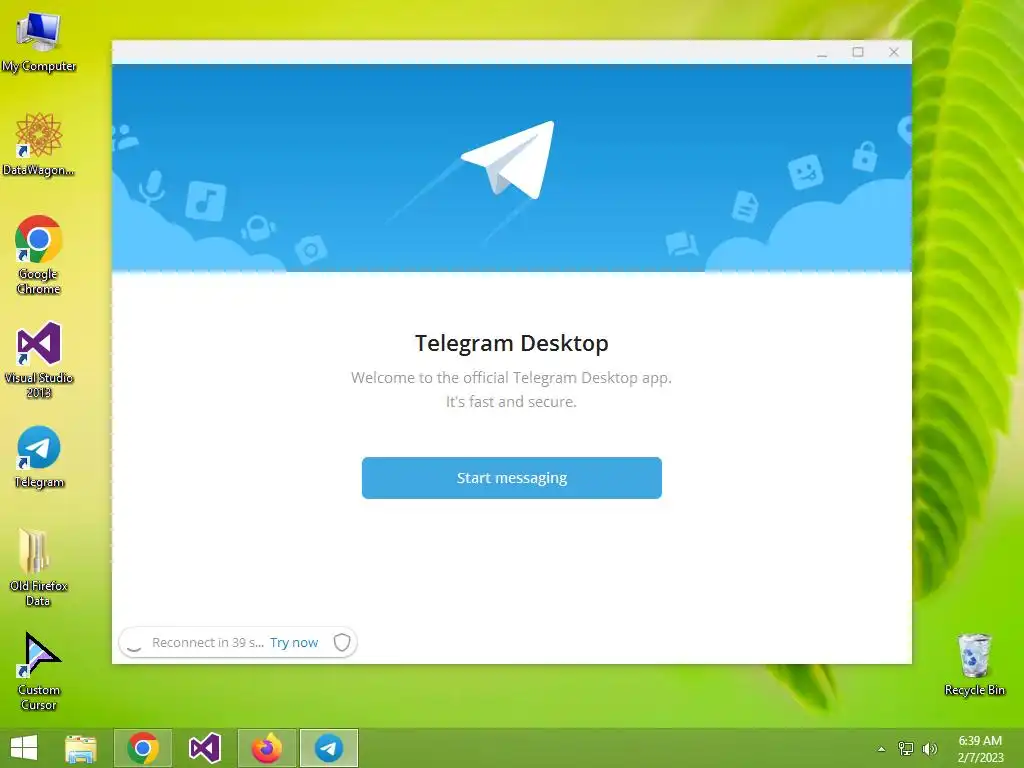
Task: Click the Try now reconnect link
Action: (x=294, y=643)
